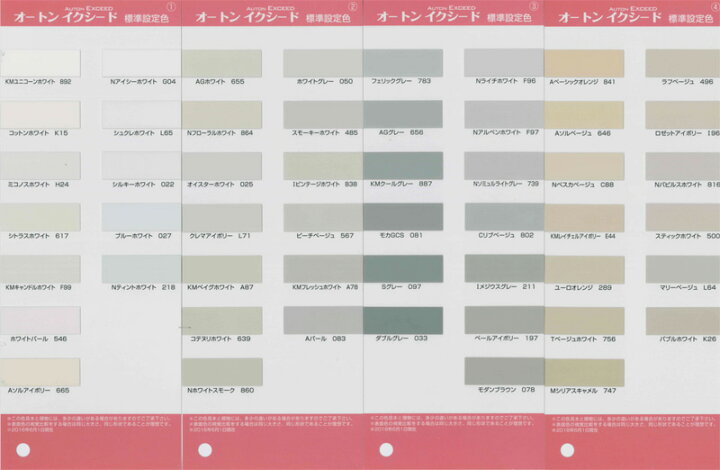Select the ホワイトパール 546 color chip
The height and width of the screenshot is (470, 720).
click(40, 320)
